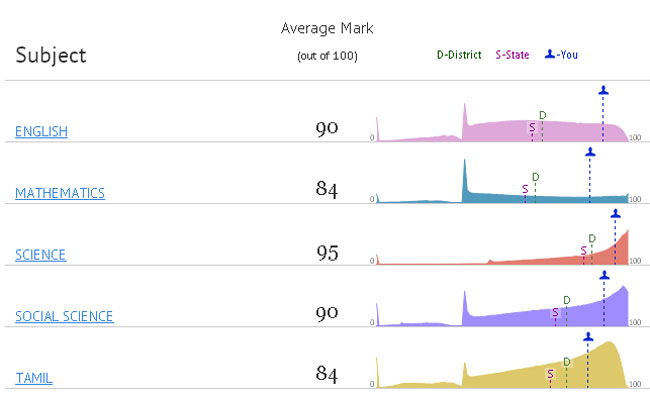This screenshot has height=398, width=650.
Task: Click the S-State legend label
Action: coord(512,55)
